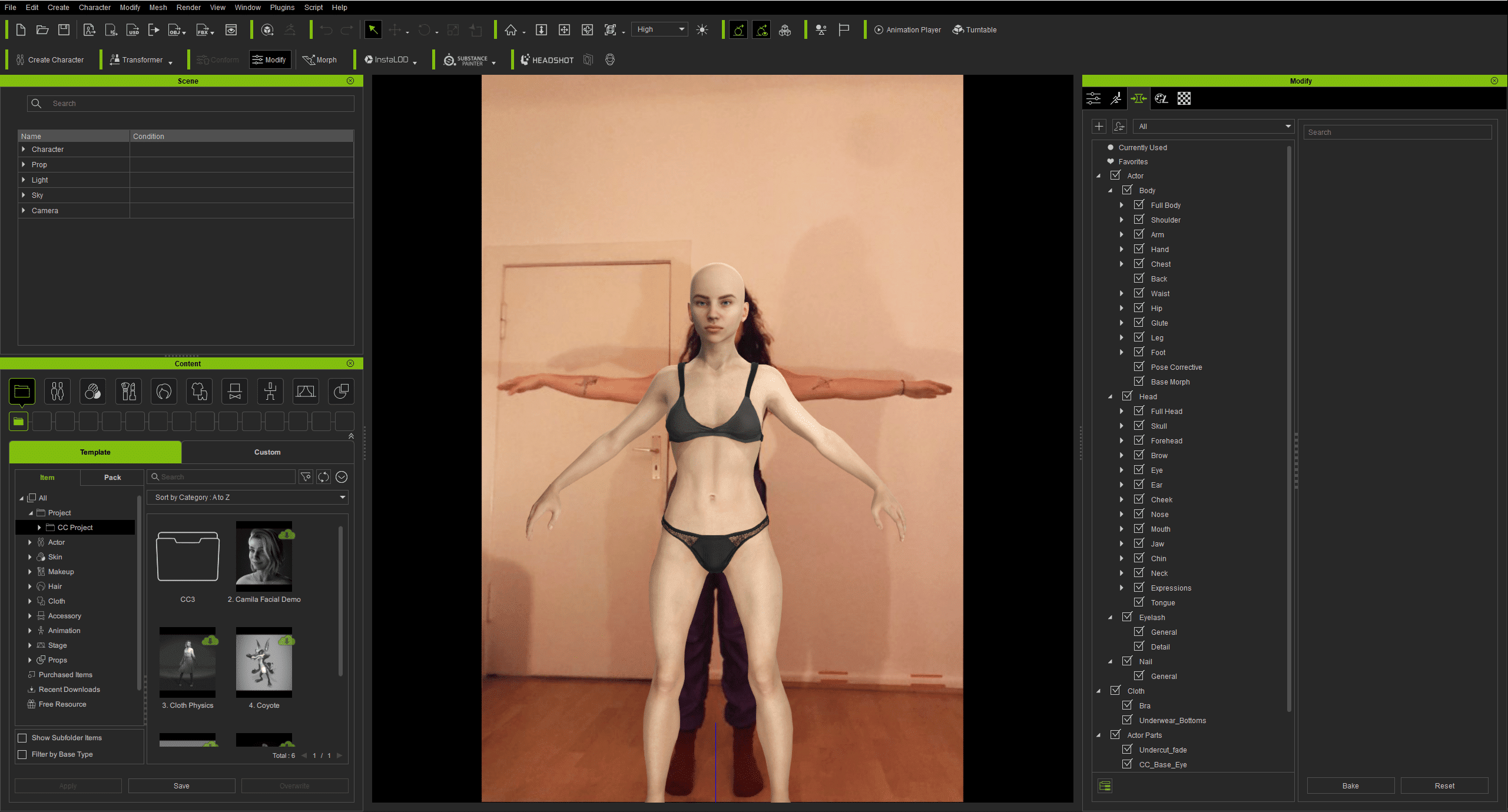
Task: Click the Bake button
Action: (1350, 786)
